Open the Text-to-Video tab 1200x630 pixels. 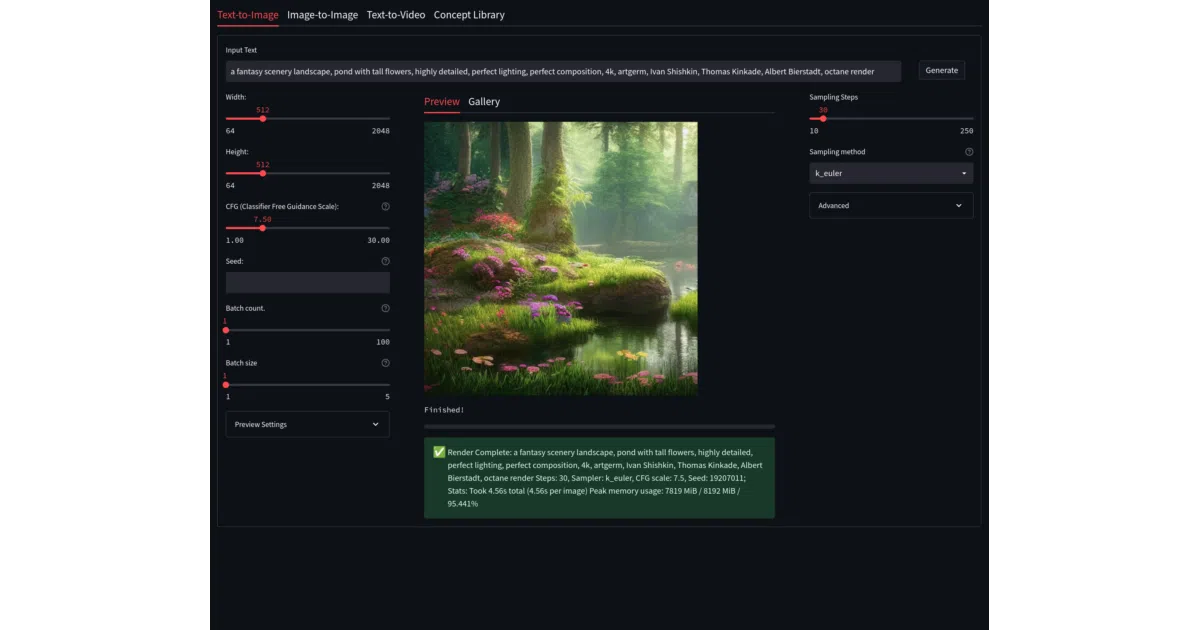click(x=395, y=15)
